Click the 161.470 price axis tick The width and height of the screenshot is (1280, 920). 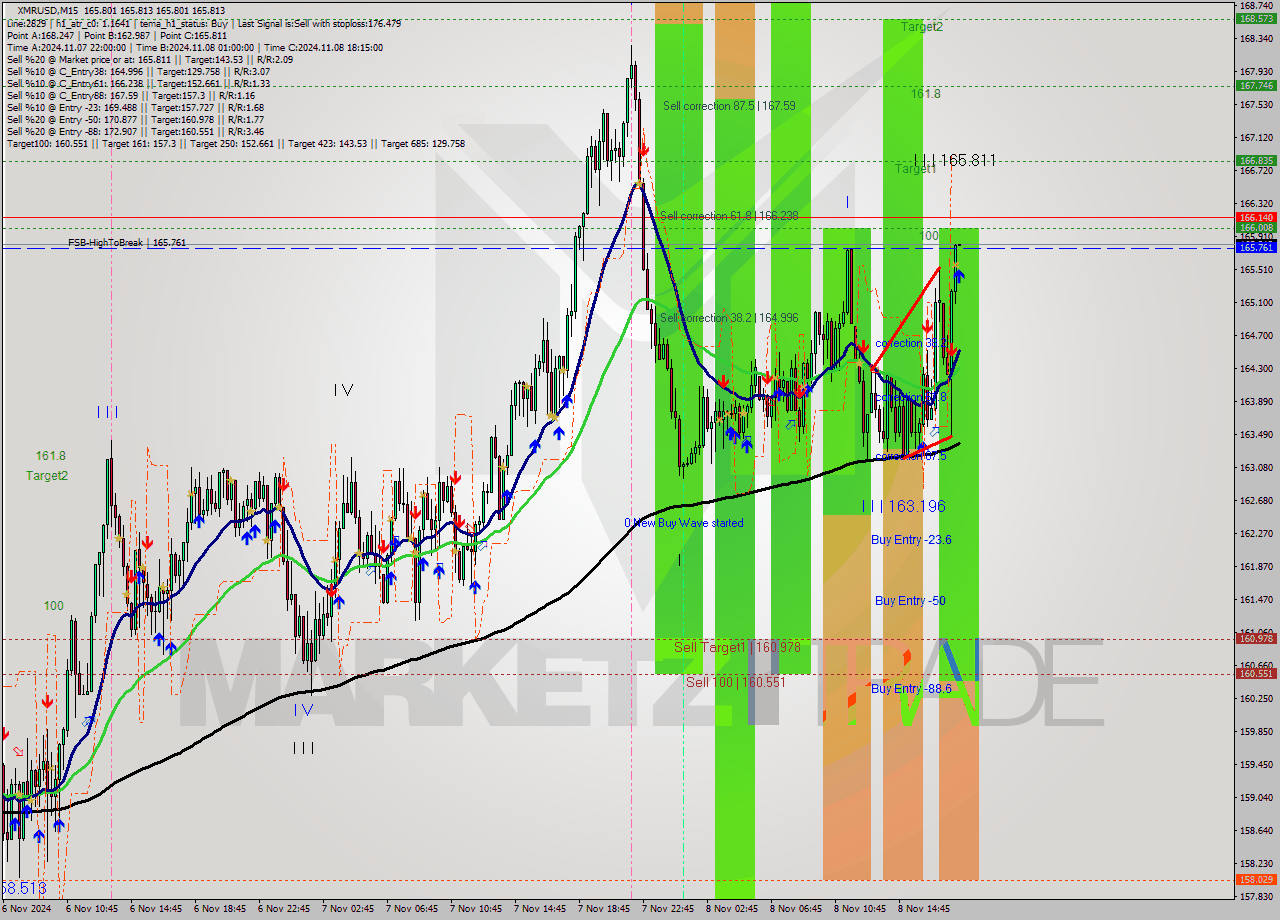pyautogui.click(x=1256, y=600)
